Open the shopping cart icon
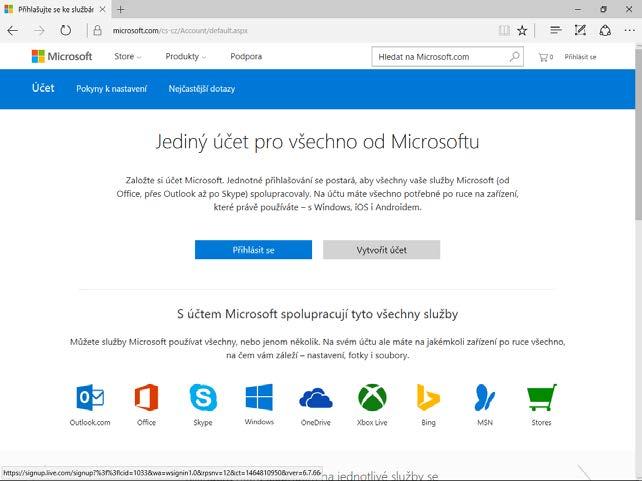 point(545,57)
